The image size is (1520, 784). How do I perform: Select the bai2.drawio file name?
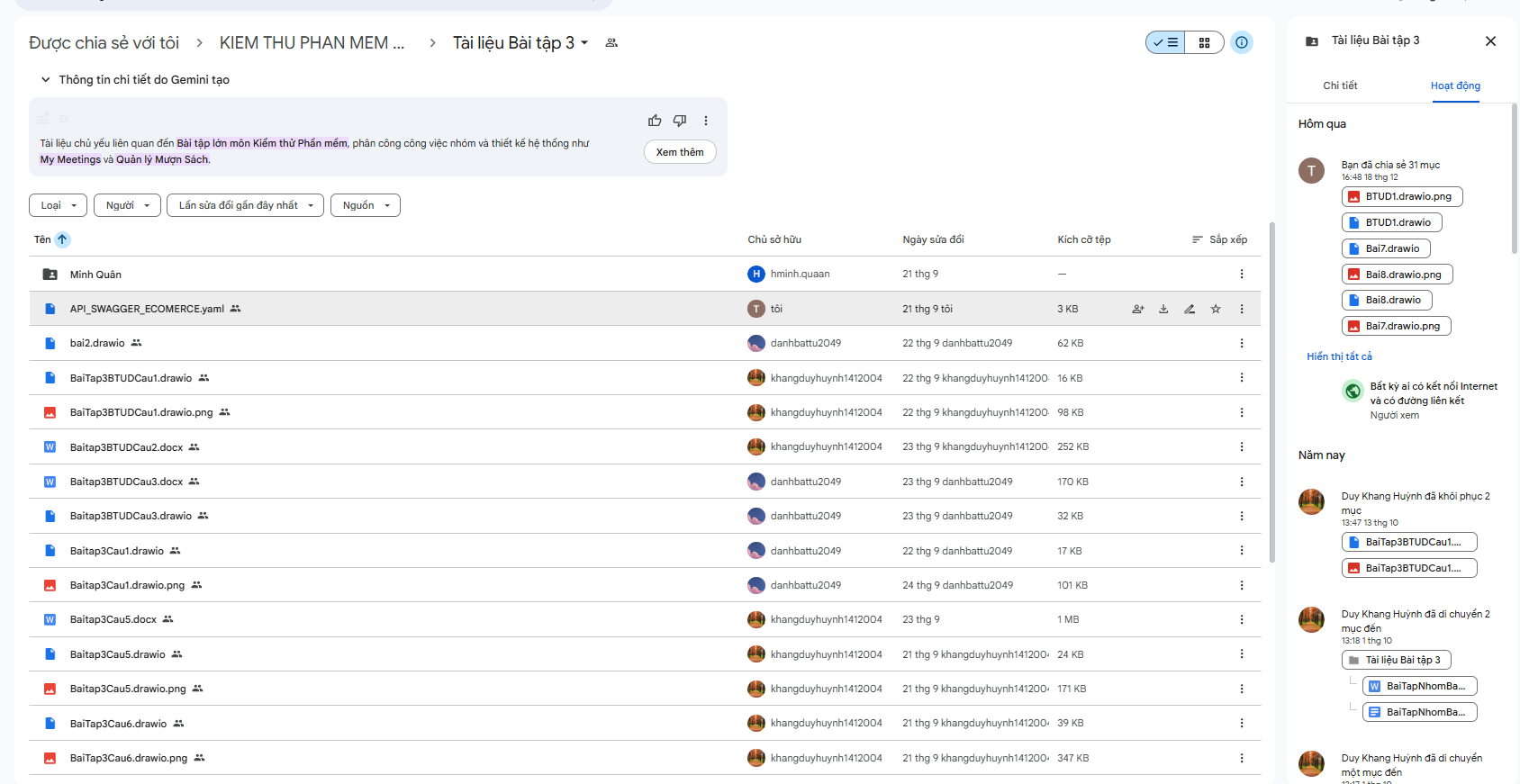[x=97, y=343]
